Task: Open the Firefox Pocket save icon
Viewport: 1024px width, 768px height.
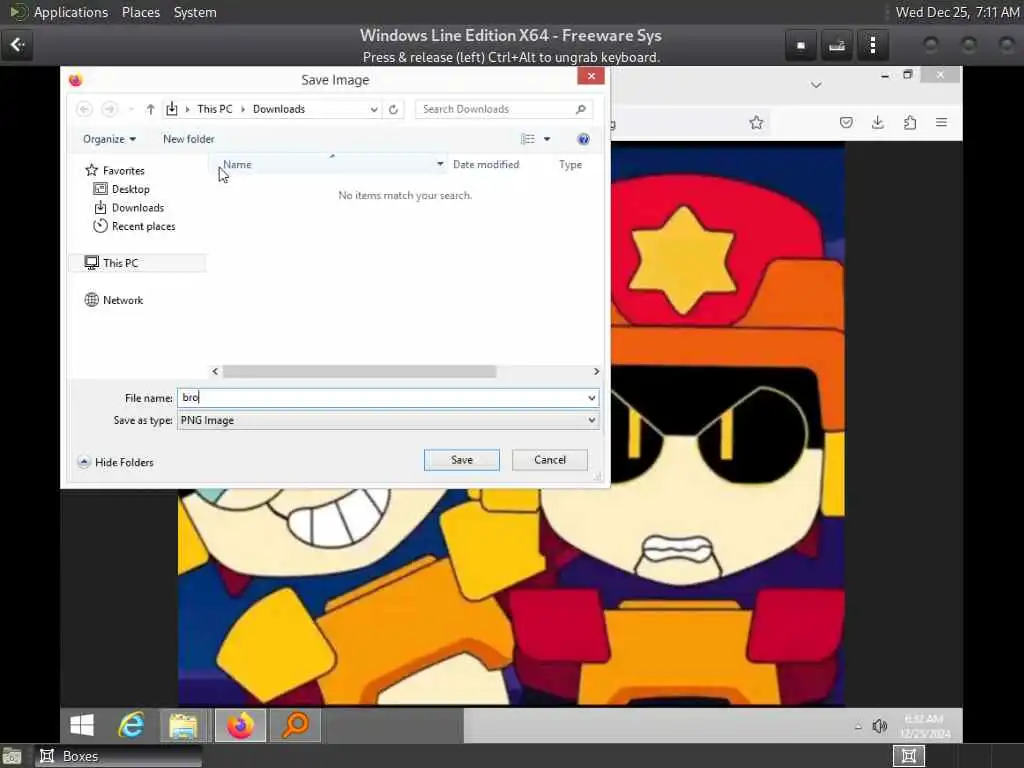Action: coord(846,123)
